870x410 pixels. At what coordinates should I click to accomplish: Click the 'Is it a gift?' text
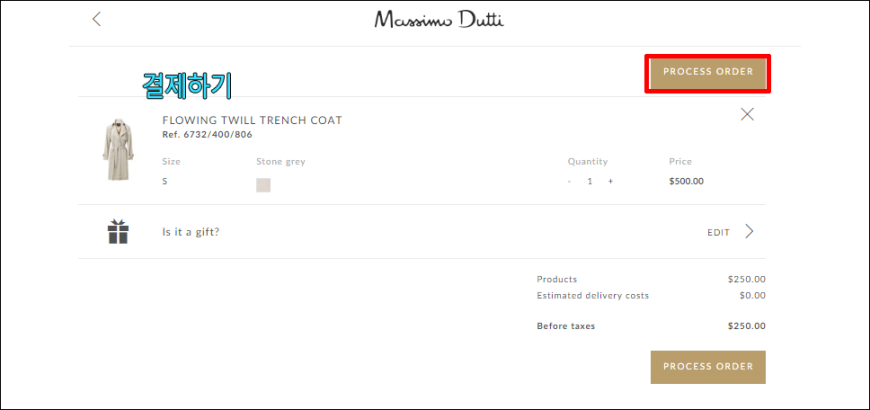[x=190, y=232]
